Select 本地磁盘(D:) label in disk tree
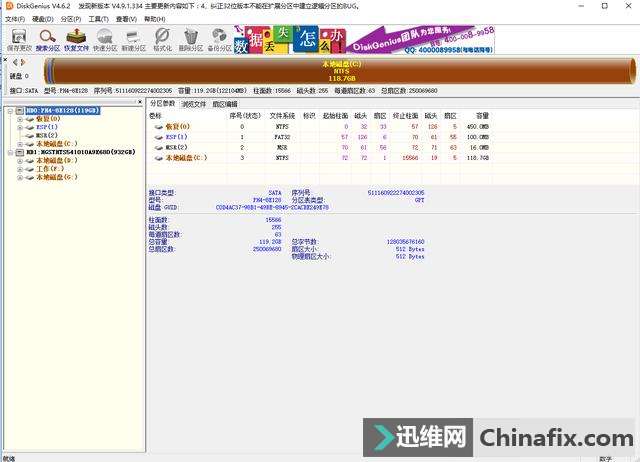This screenshot has width=640, height=462. tap(56, 161)
